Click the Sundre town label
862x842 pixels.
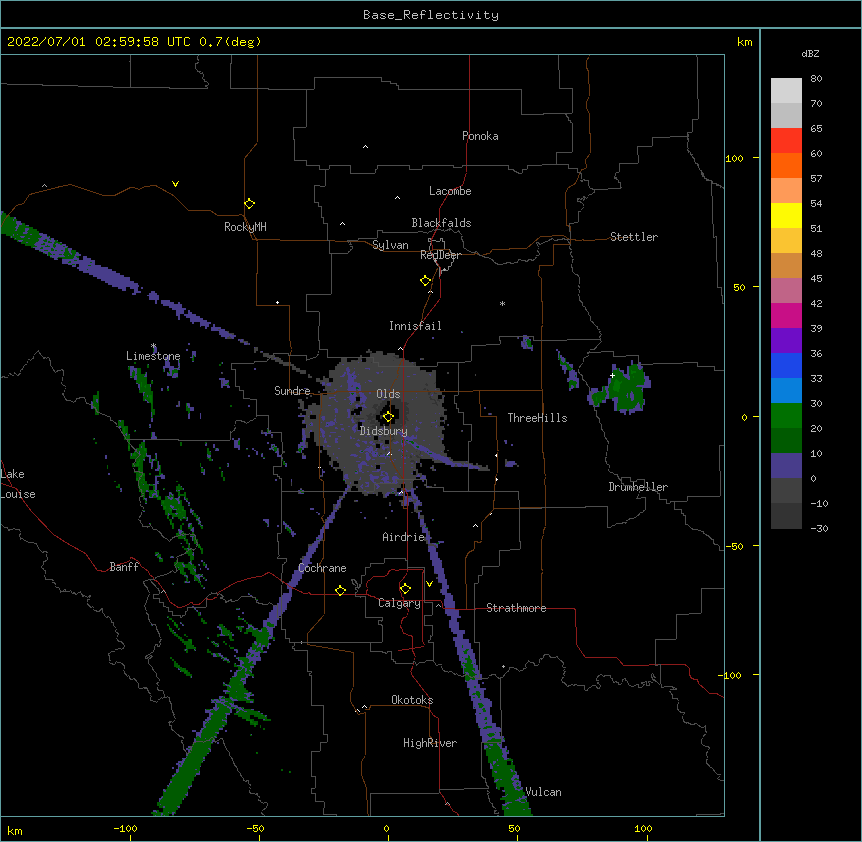292,391
